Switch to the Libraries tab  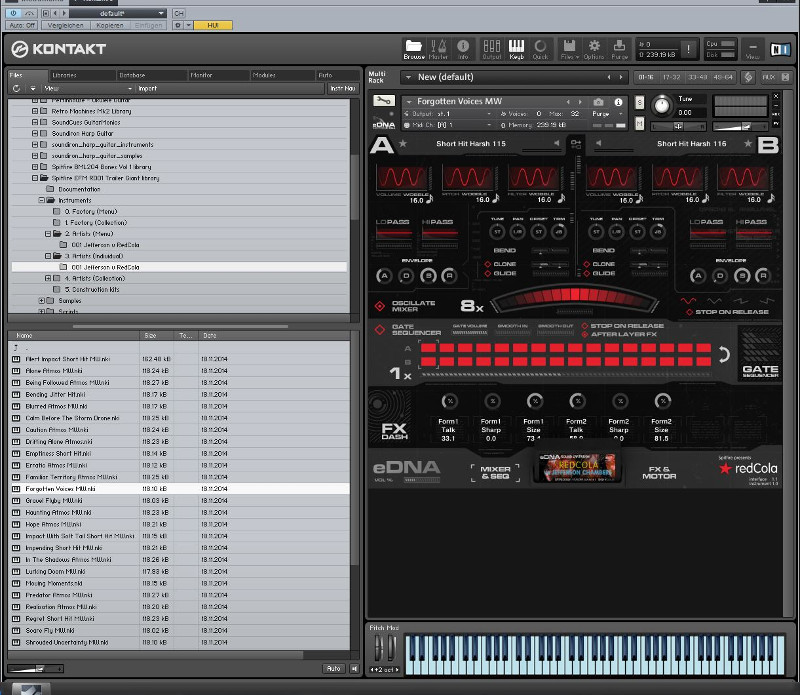click(82, 75)
